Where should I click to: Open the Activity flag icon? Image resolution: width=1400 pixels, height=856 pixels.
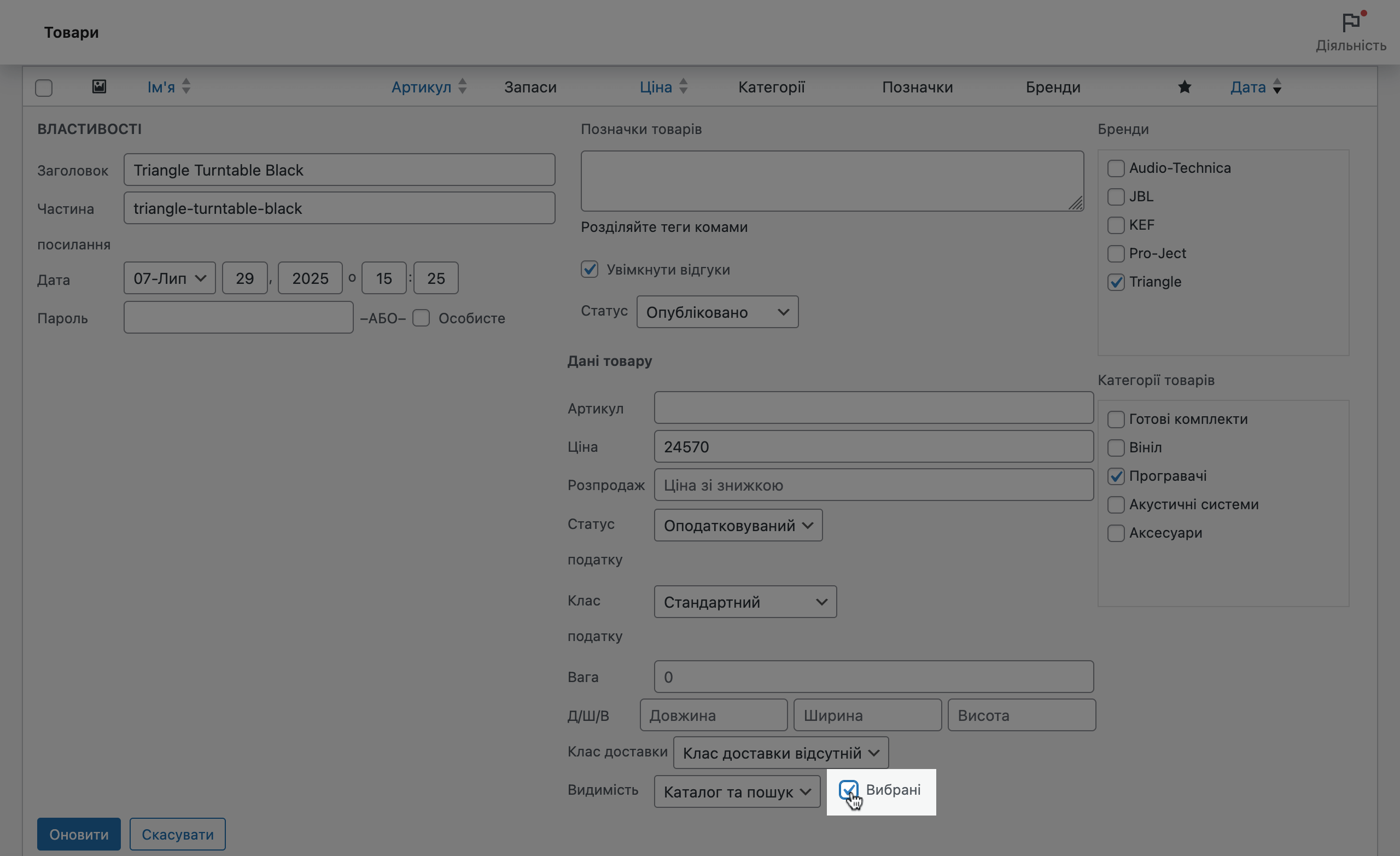[1351, 24]
